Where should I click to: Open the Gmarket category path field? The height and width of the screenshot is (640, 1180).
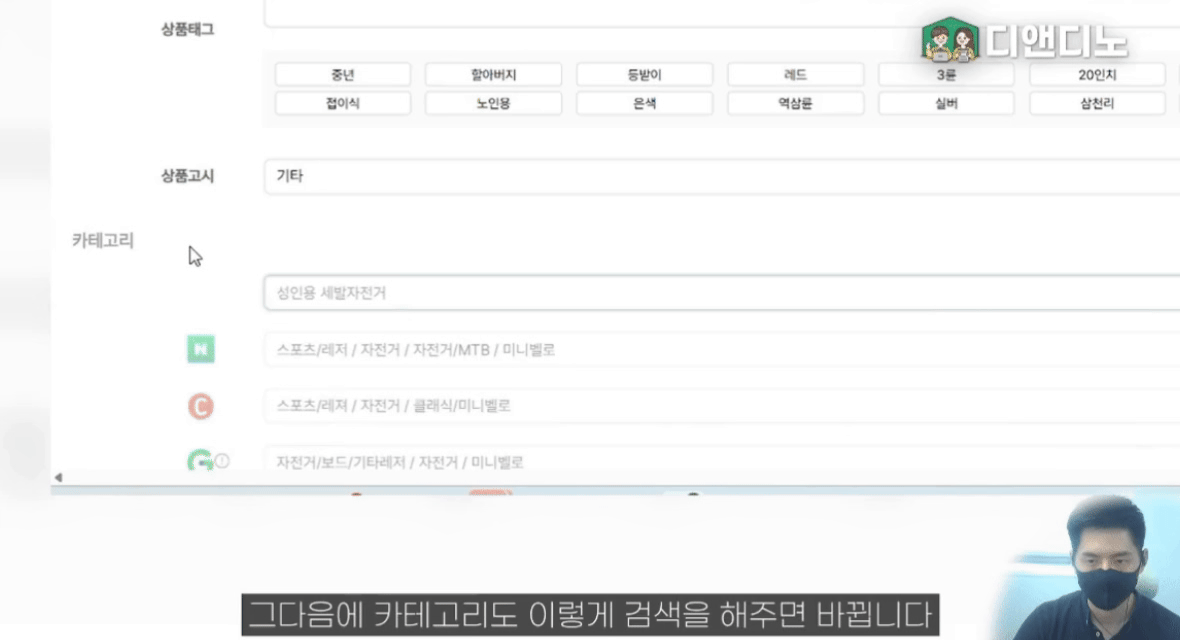720,461
